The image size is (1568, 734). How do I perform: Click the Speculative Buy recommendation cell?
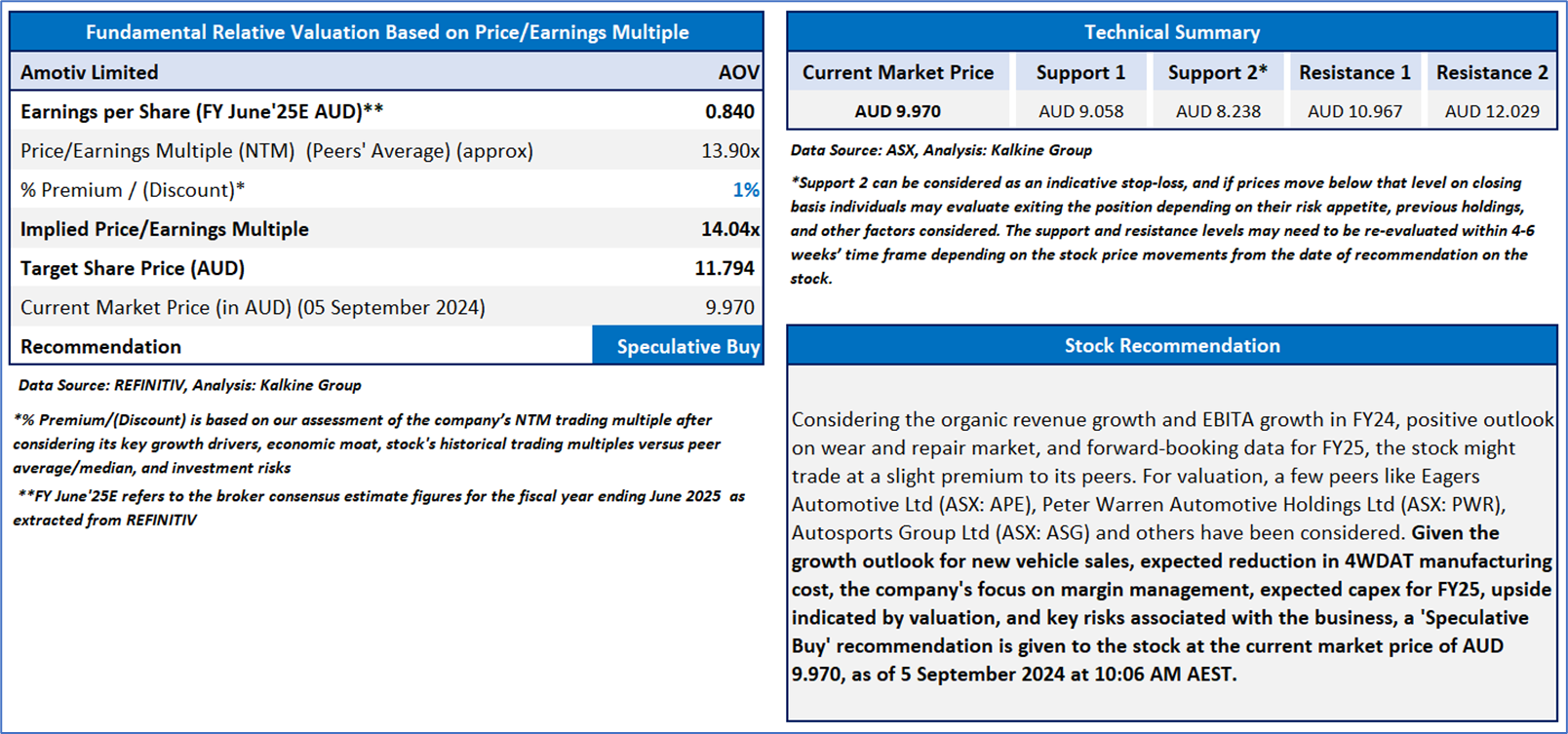tap(687, 347)
